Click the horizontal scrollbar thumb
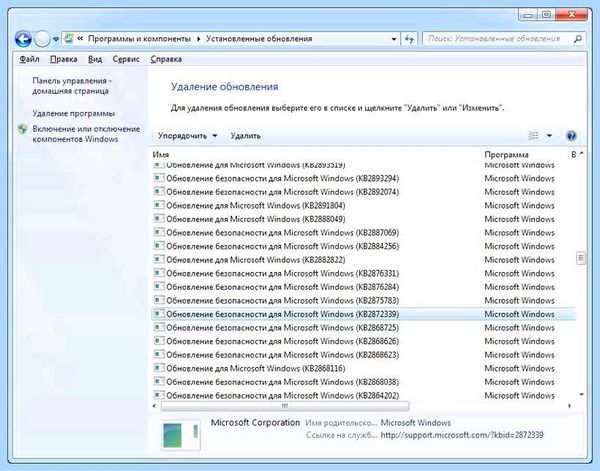 click(x=285, y=406)
